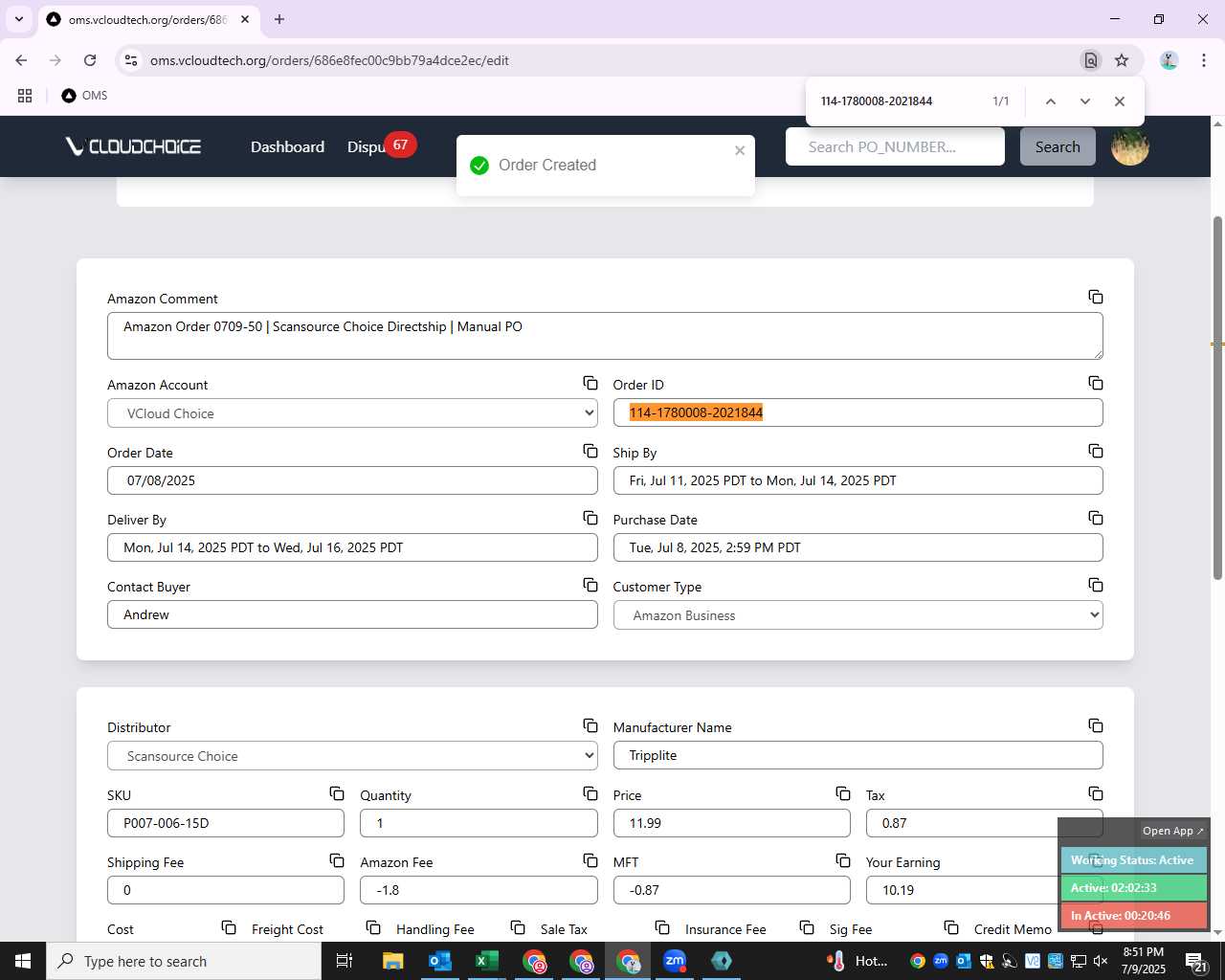This screenshot has height=980, width=1225.
Task: Copy the SKU value
Action: (337, 793)
